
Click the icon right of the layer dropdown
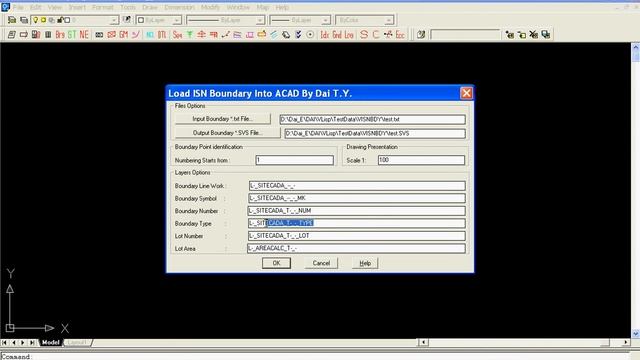[127, 20]
